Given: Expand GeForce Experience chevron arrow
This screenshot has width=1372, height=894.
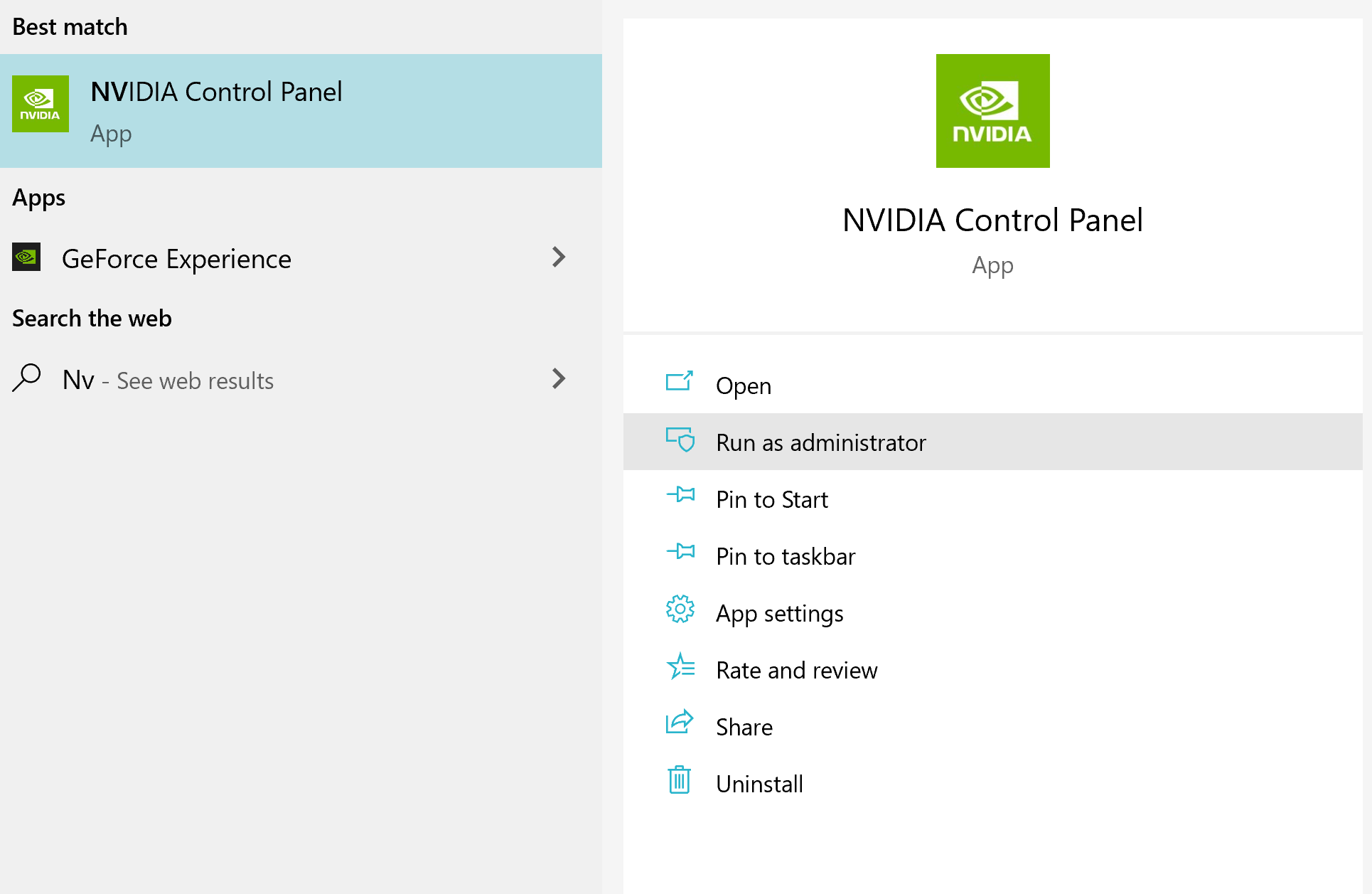Looking at the screenshot, I should click(x=559, y=257).
